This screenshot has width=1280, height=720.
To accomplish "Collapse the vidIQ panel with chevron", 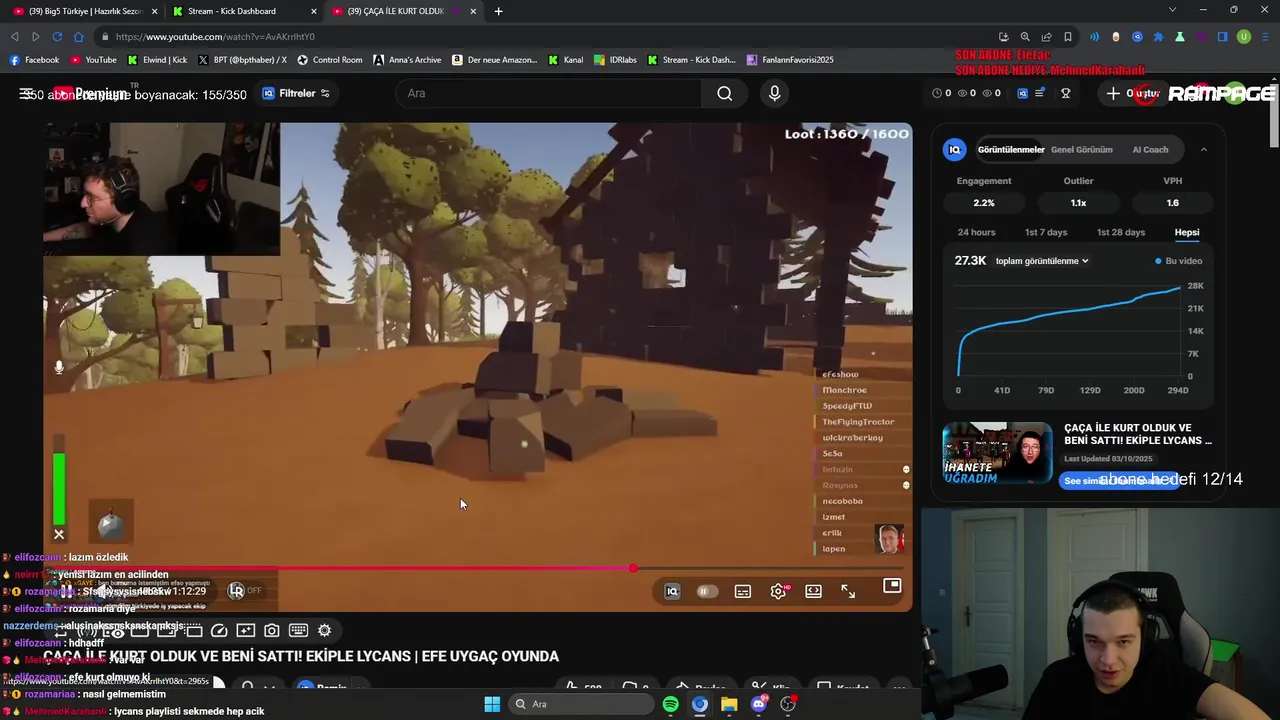I will tap(1203, 150).
